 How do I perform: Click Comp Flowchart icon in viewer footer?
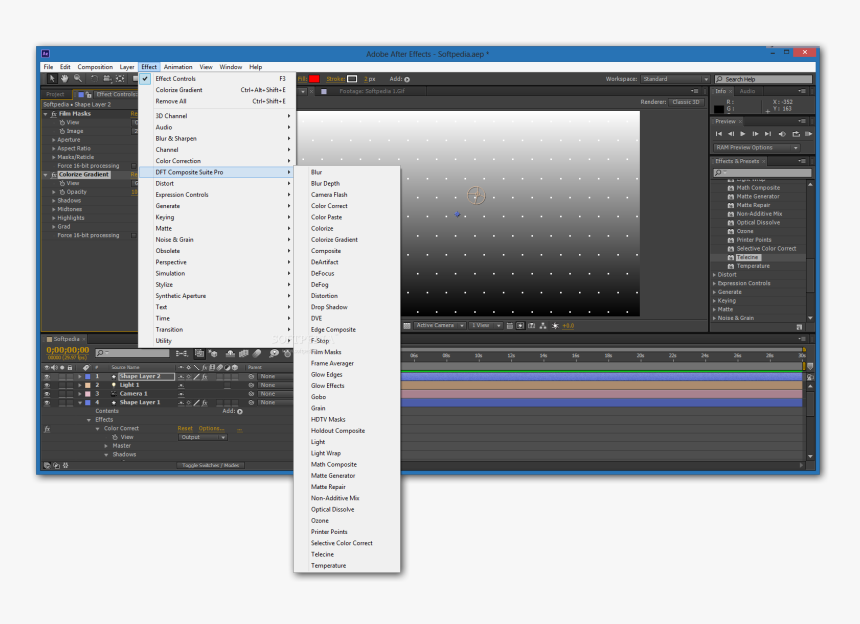pos(543,326)
